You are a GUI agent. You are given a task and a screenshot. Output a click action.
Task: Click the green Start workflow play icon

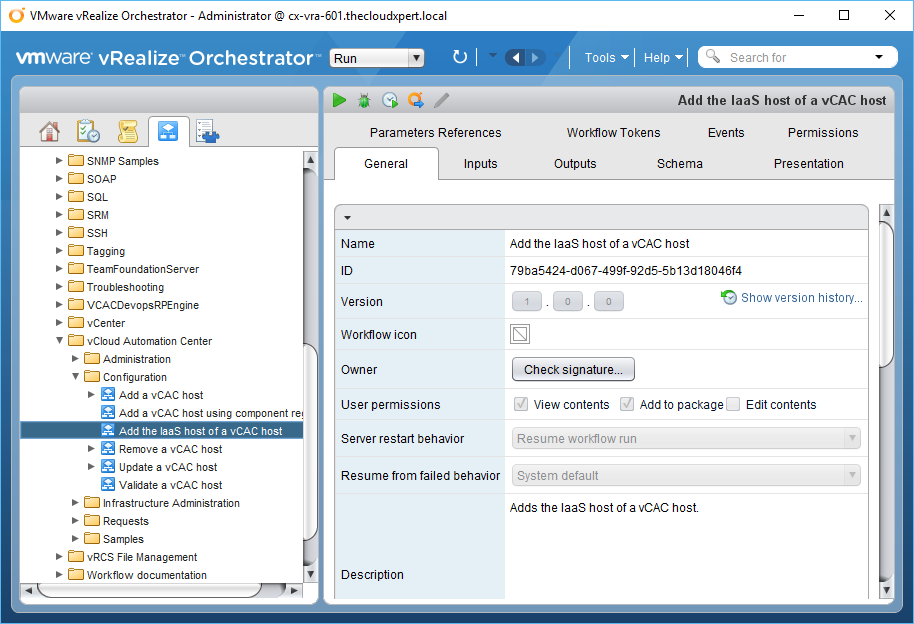[x=340, y=100]
